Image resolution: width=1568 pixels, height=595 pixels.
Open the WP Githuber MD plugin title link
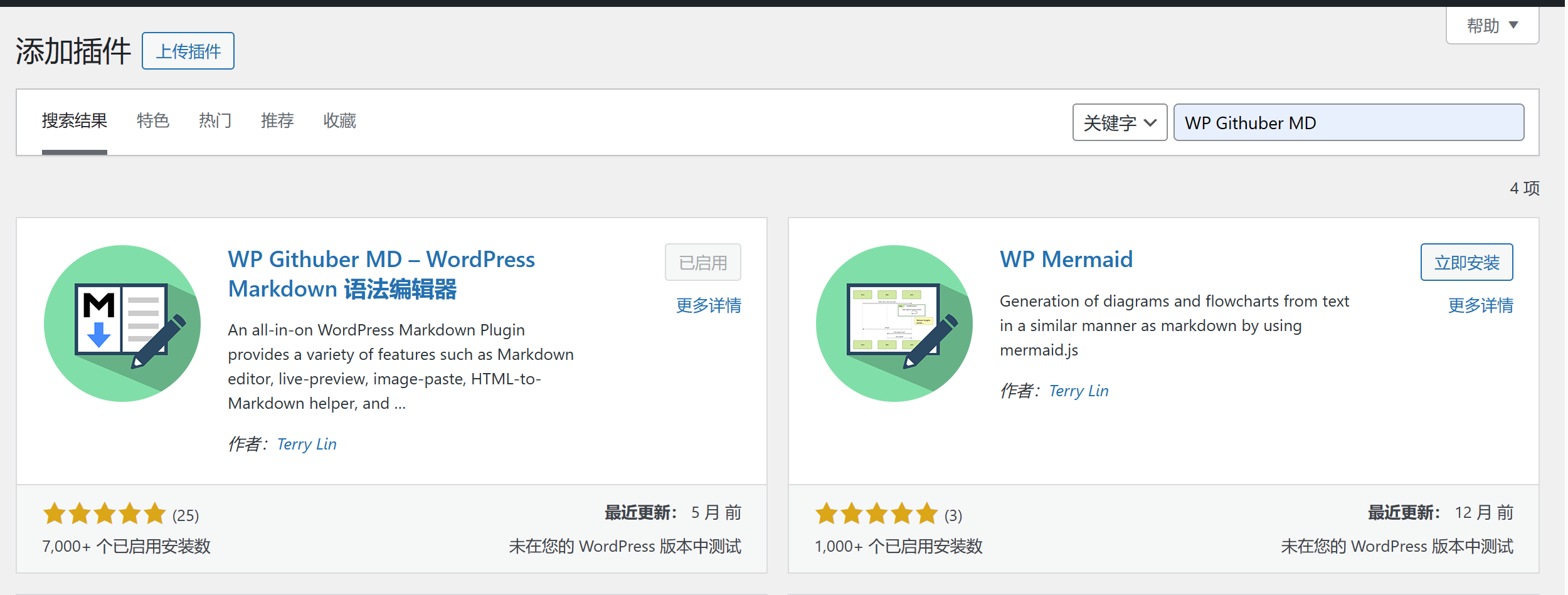381,274
